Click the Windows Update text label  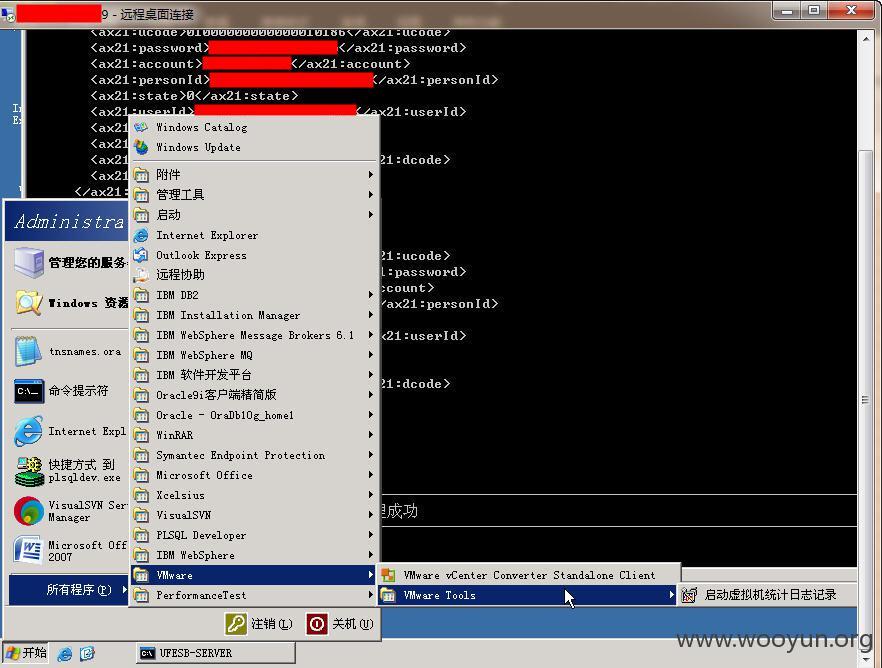[199, 147]
